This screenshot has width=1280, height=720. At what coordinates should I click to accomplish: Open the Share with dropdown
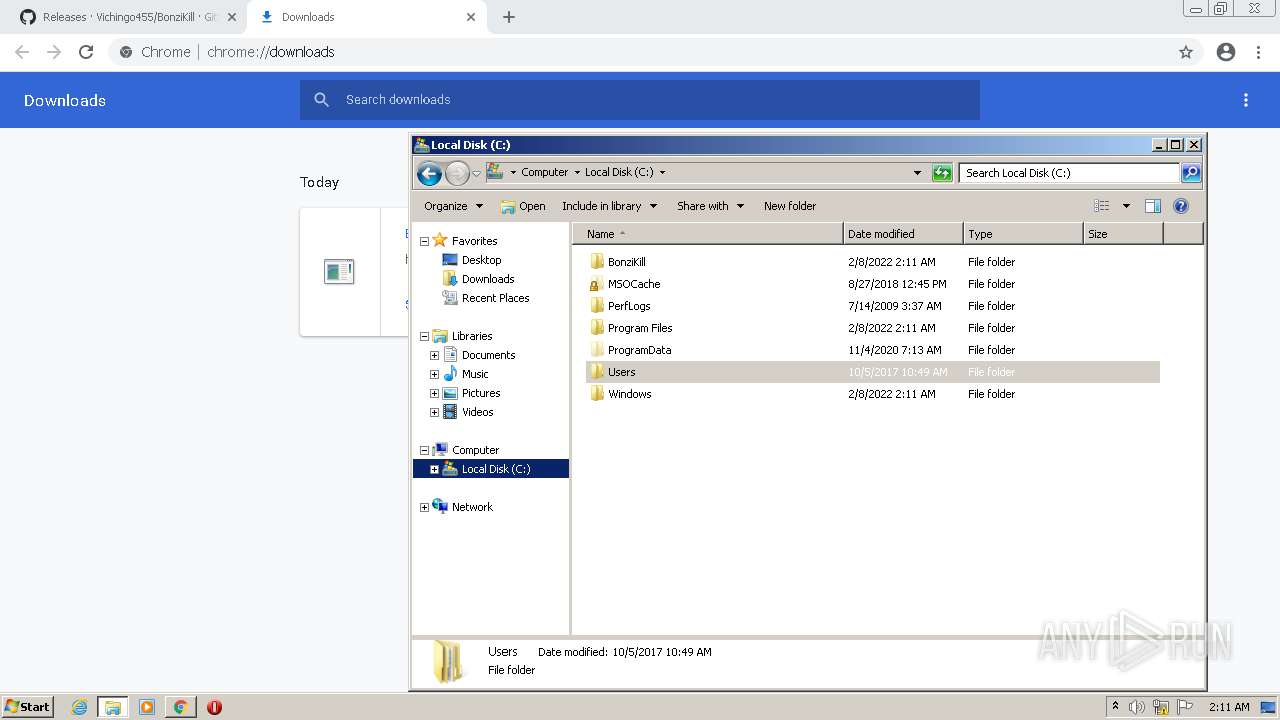pos(710,206)
